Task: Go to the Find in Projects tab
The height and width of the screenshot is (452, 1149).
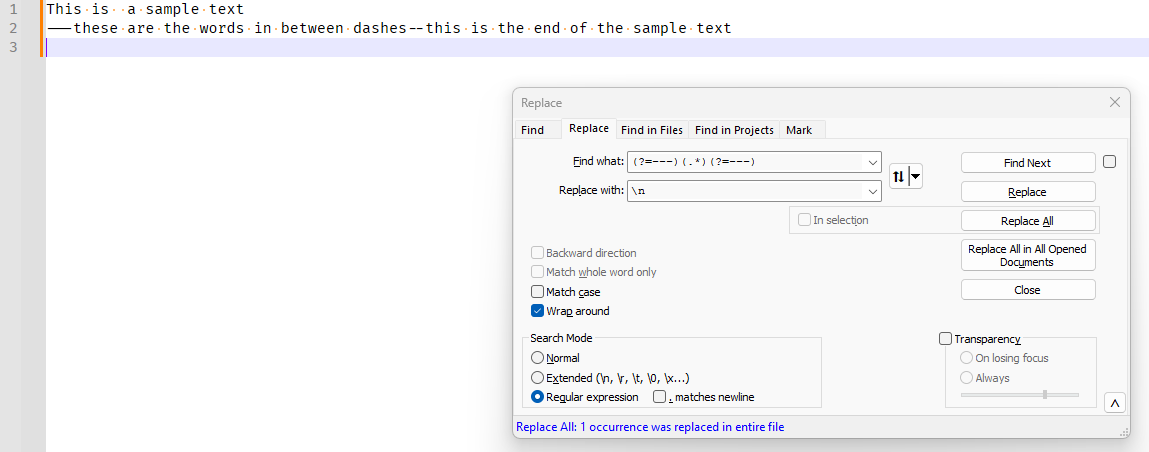Action: (734, 130)
